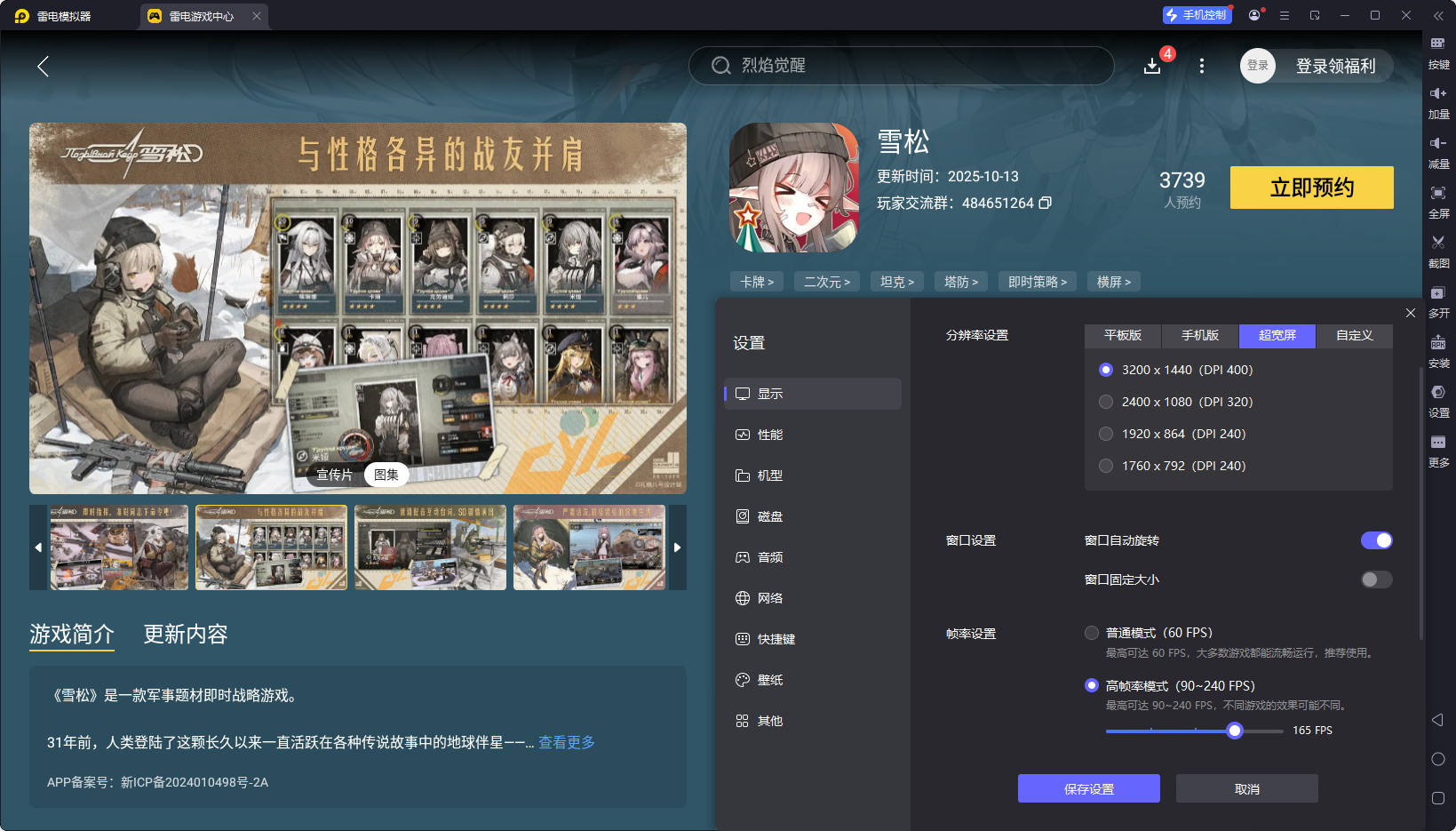Disable 窗口自动旋转 auto-rotate
Screen dimensions: 1456x831
point(1376,540)
